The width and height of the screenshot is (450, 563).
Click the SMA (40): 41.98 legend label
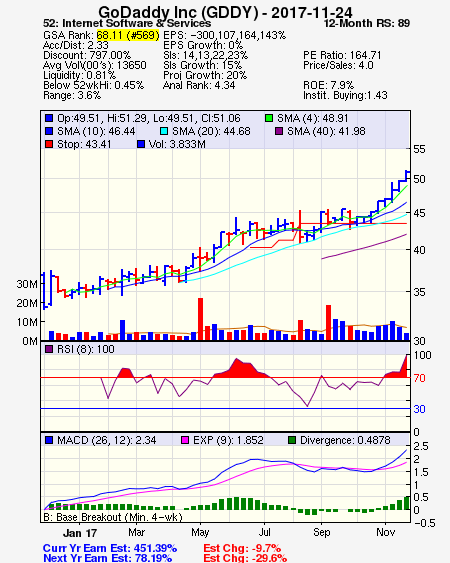(x=326, y=131)
